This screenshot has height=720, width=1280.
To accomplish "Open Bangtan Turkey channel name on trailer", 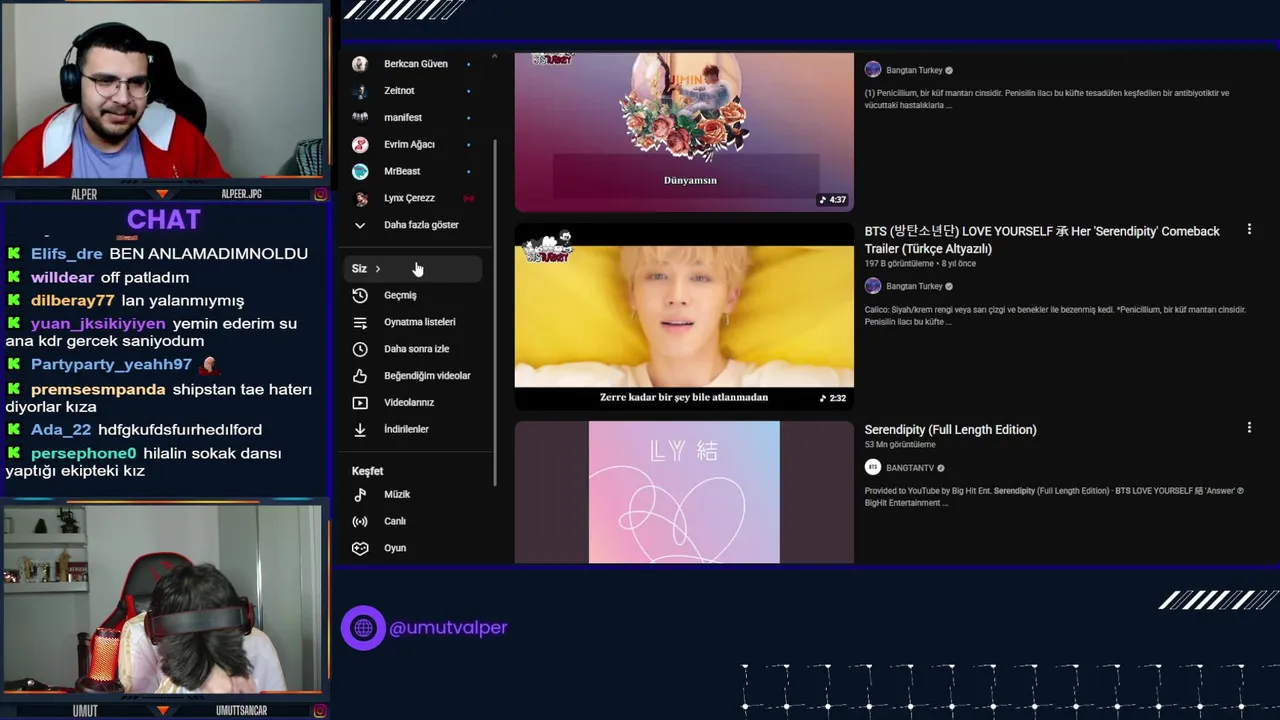I will point(914,286).
